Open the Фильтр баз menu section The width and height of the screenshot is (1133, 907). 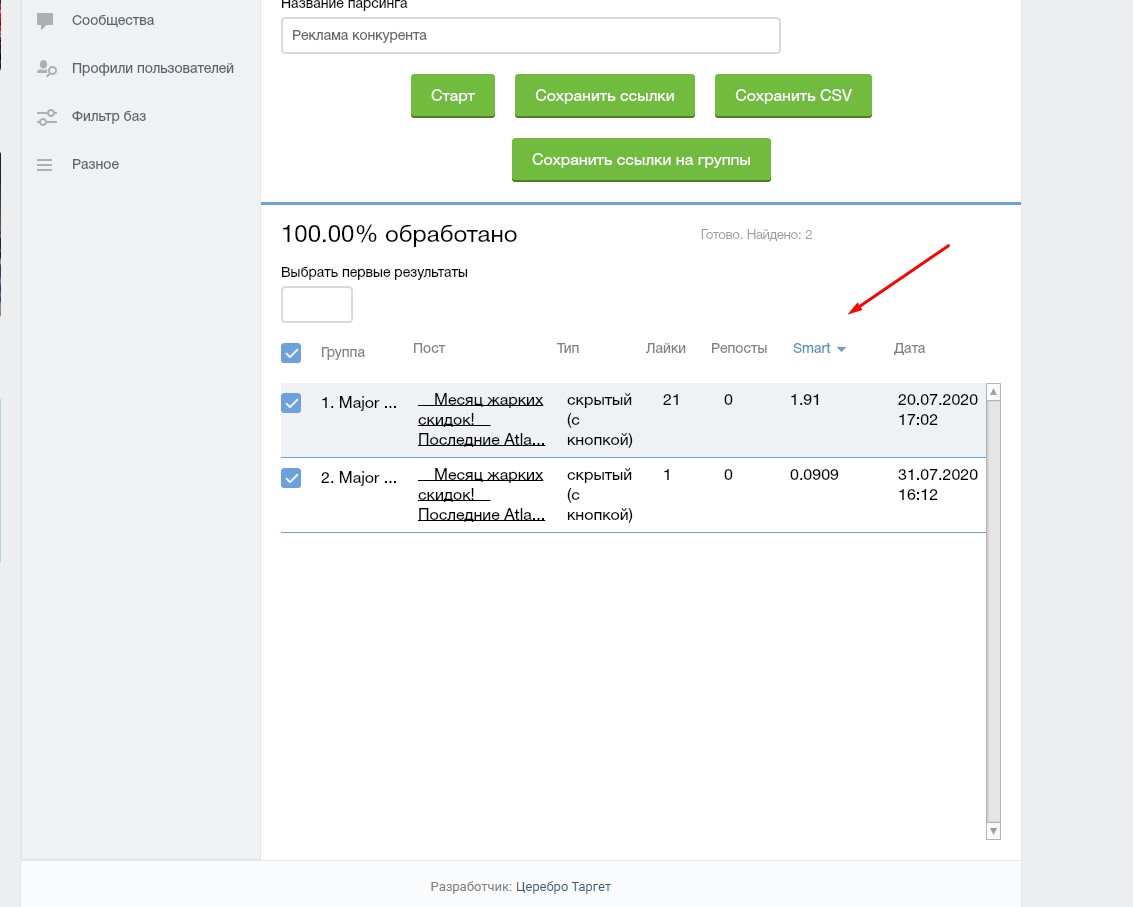tap(108, 116)
